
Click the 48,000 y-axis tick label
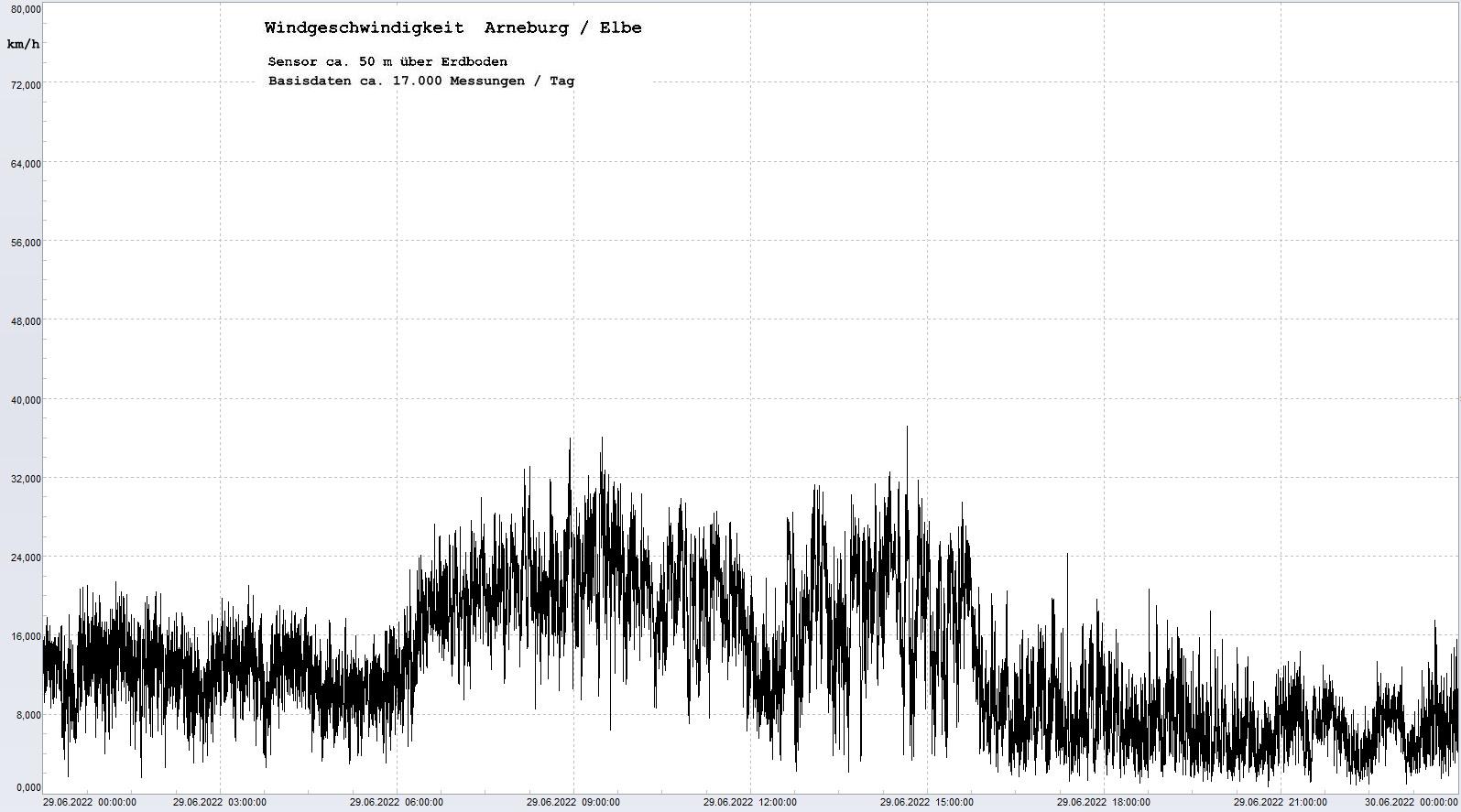25,321
